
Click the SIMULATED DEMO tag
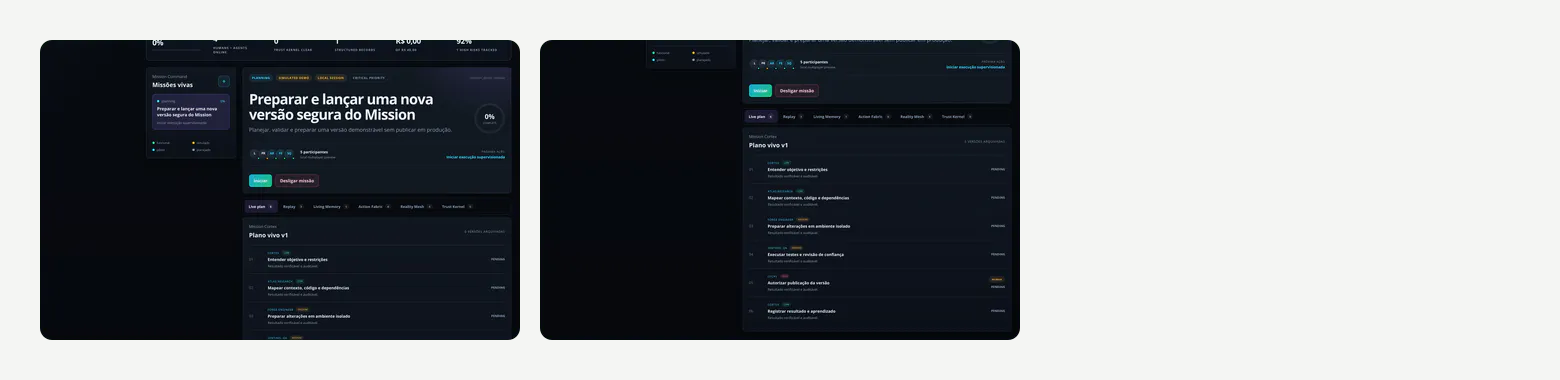294,77
